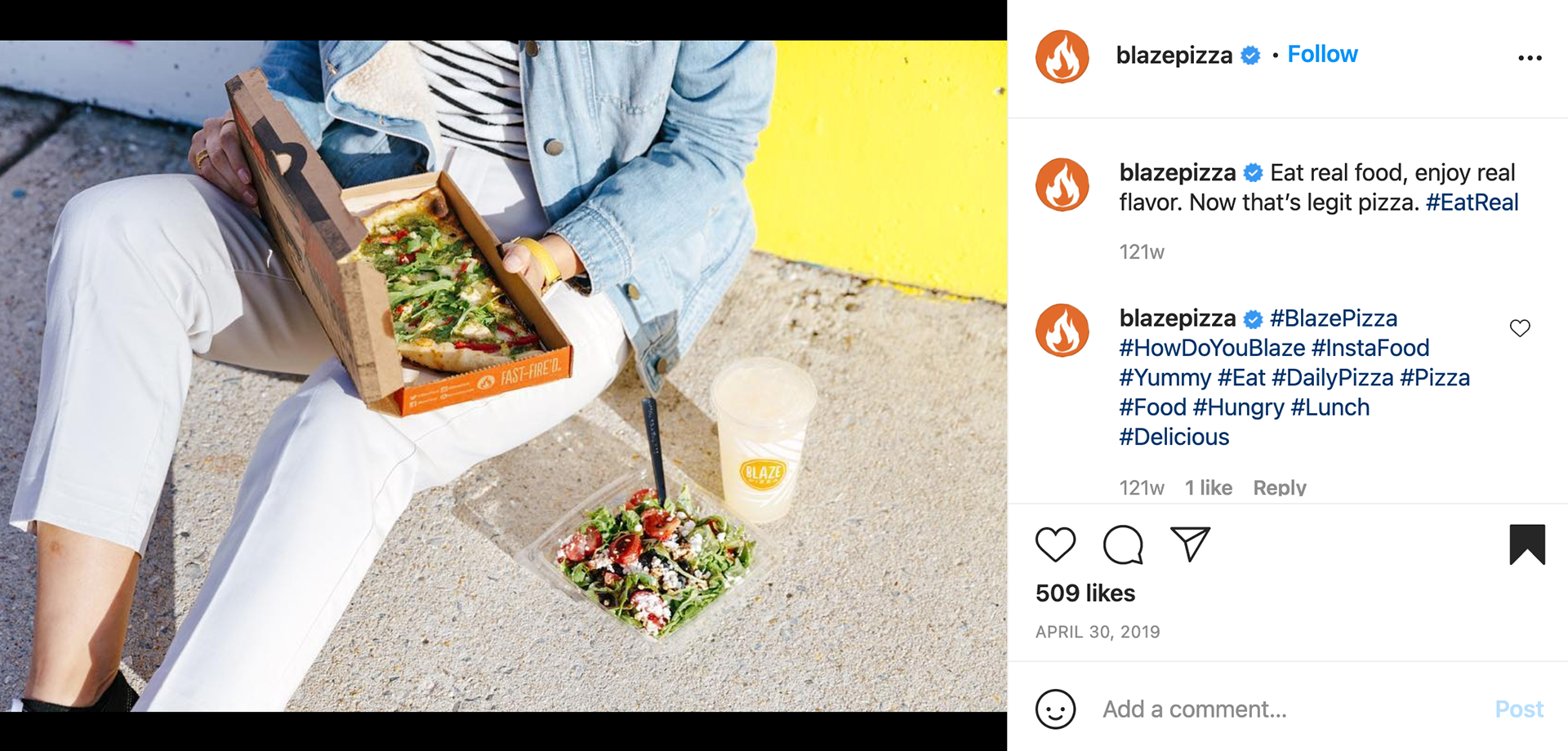1568x751 pixels.
Task: Open the emoji picker smiley icon
Action: pos(1055,709)
